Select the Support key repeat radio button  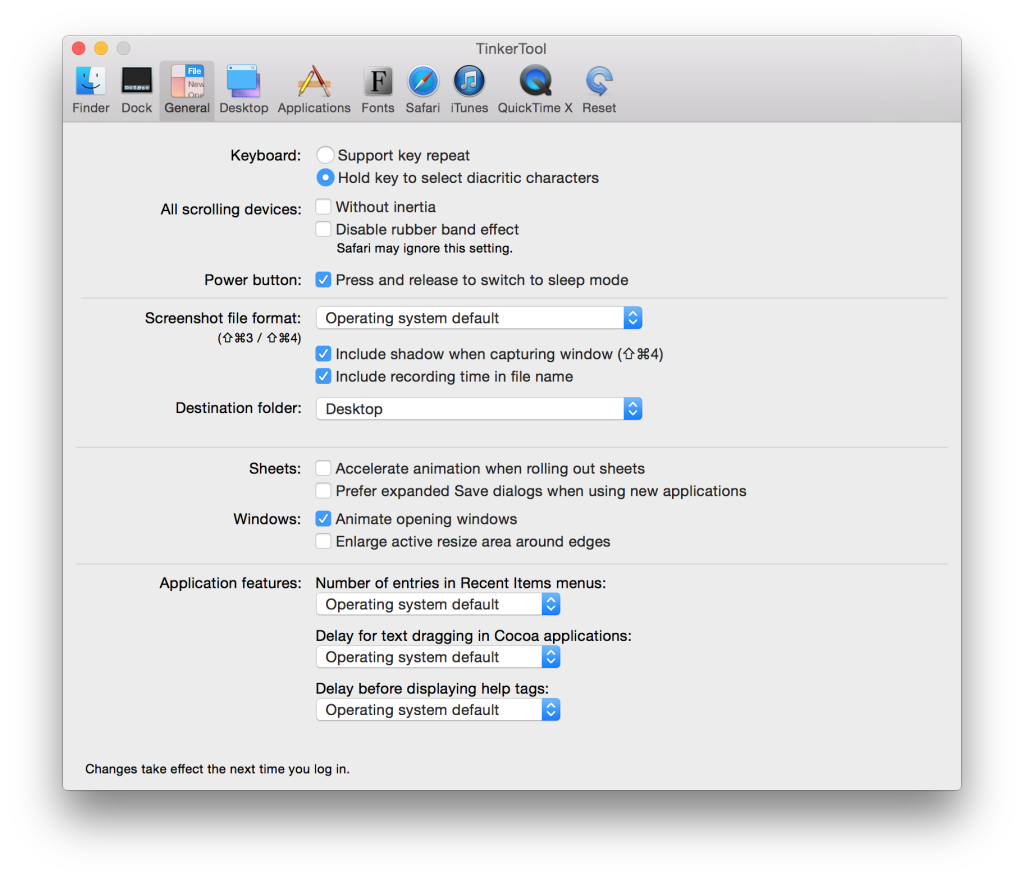pos(325,155)
